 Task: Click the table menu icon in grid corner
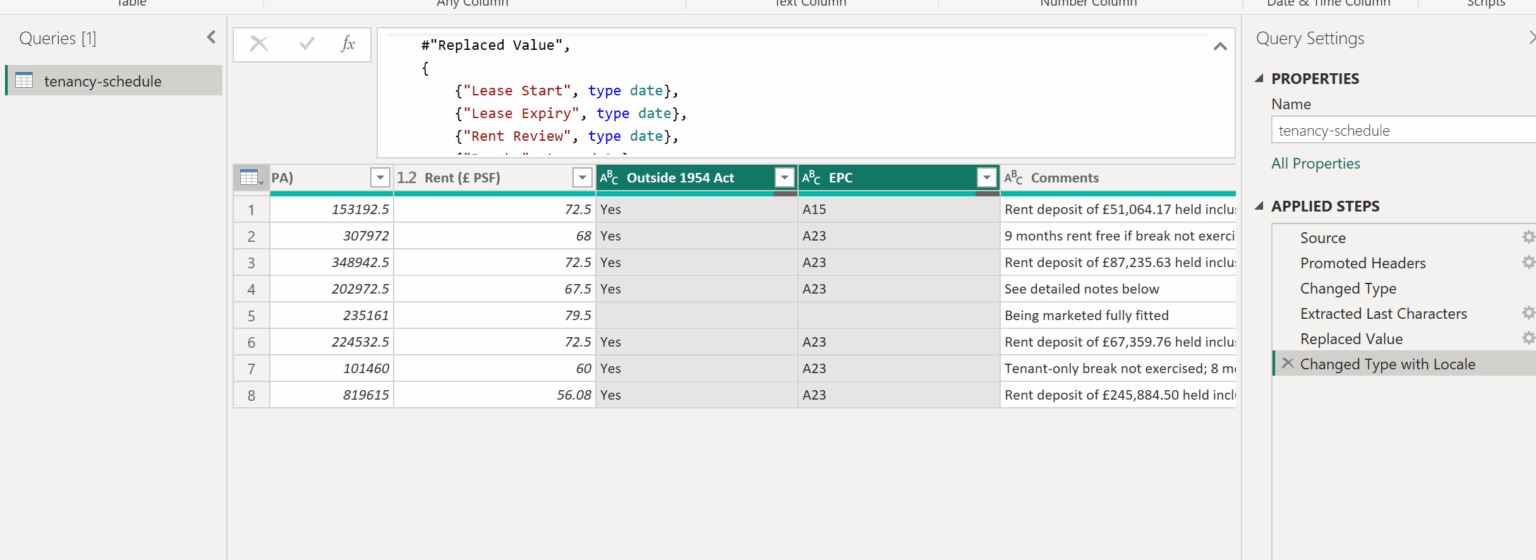pos(250,178)
